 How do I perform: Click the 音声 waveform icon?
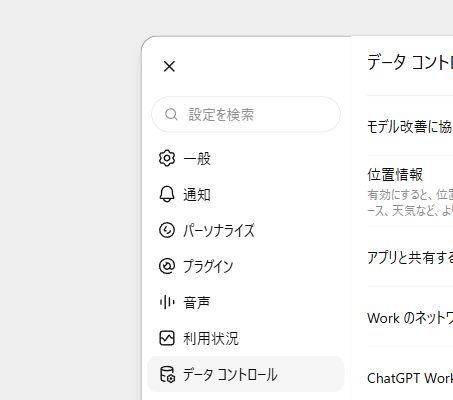167,302
